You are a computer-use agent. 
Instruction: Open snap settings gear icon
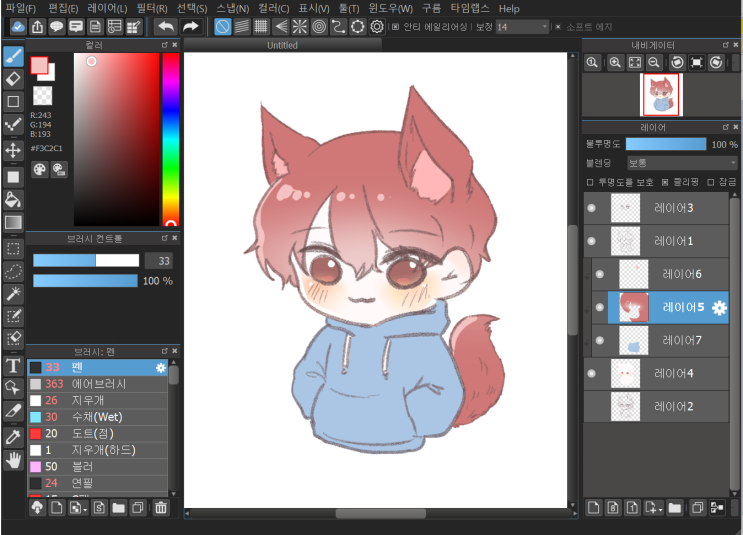[x=377, y=27]
